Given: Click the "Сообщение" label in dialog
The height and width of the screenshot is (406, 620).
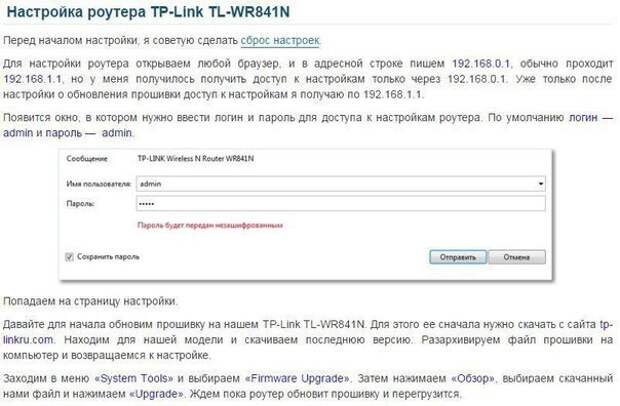Looking at the screenshot, I should (x=87, y=159).
